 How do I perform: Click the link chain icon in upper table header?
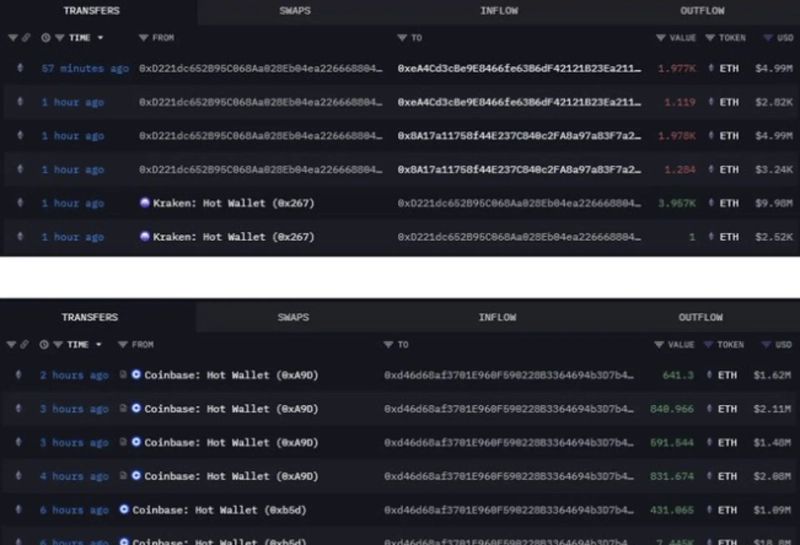click(27, 37)
